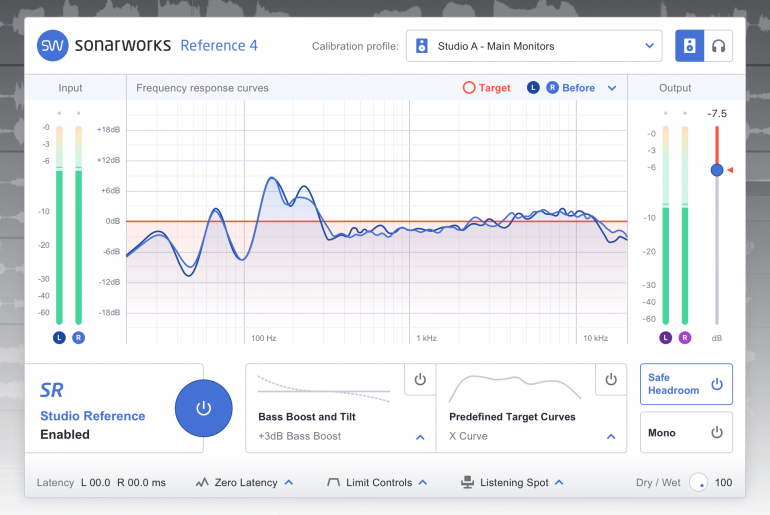Click the Listening Spot chair icon
770x515 pixels.
[x=467, y=483]
